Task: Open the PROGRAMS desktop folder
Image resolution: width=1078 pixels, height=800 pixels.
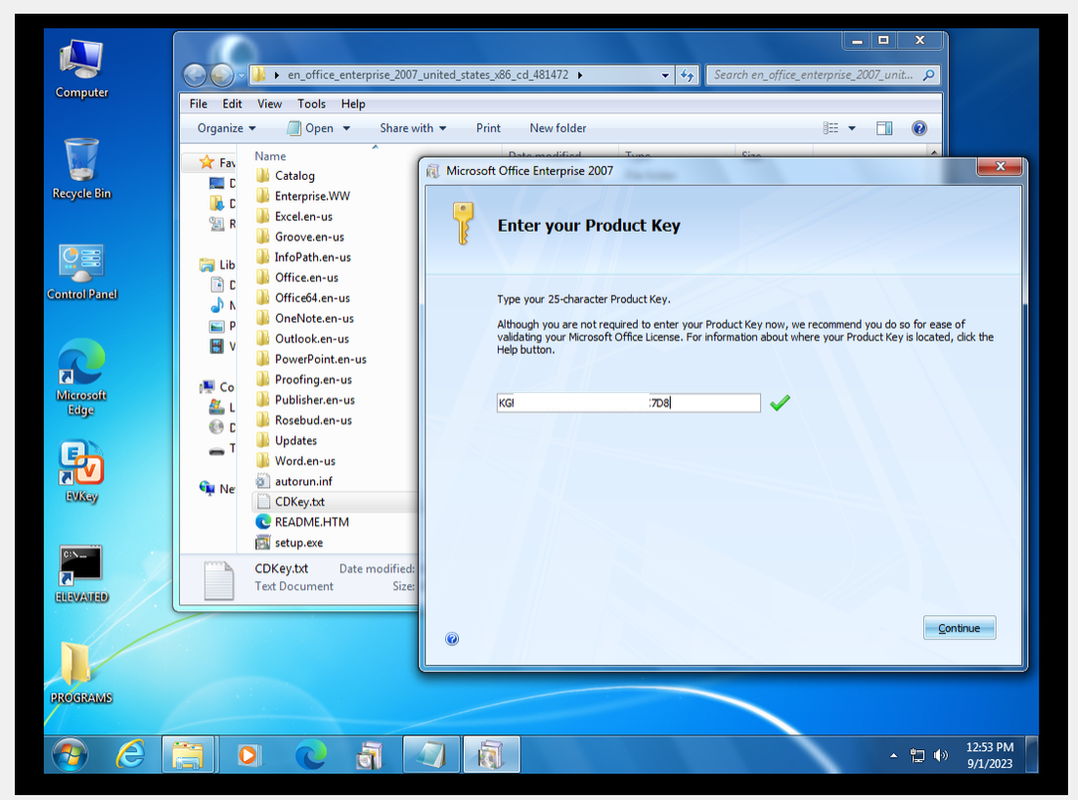Action: tap(81, 673)
